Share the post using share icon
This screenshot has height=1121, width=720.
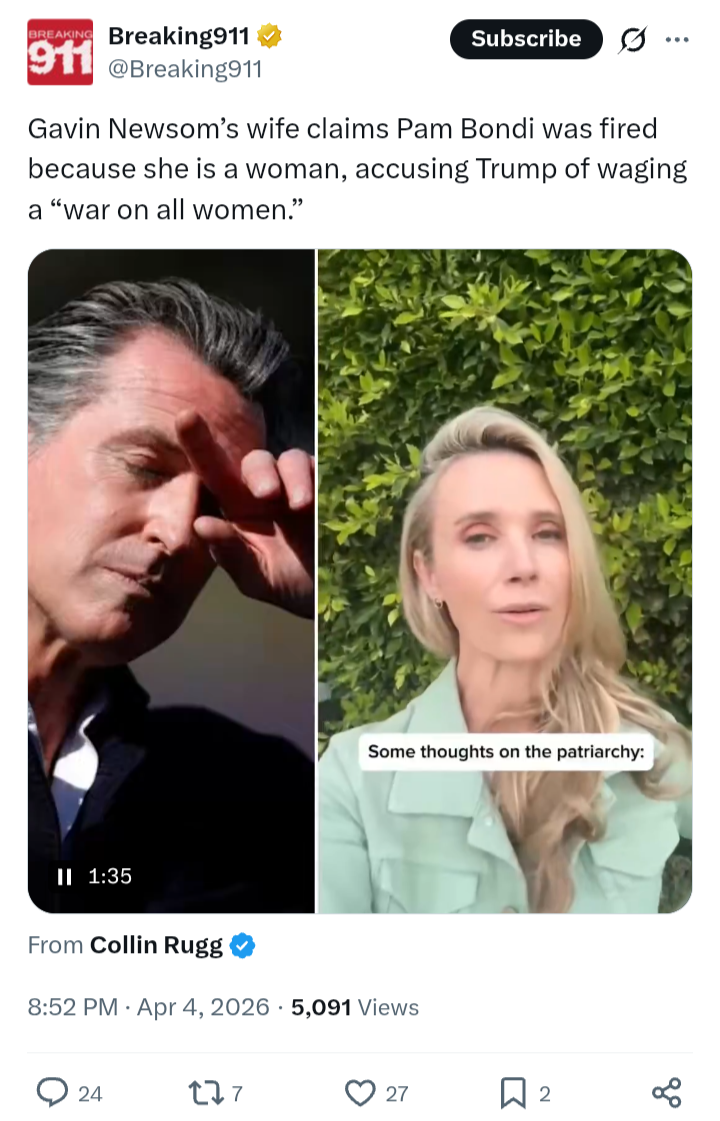666,1092
